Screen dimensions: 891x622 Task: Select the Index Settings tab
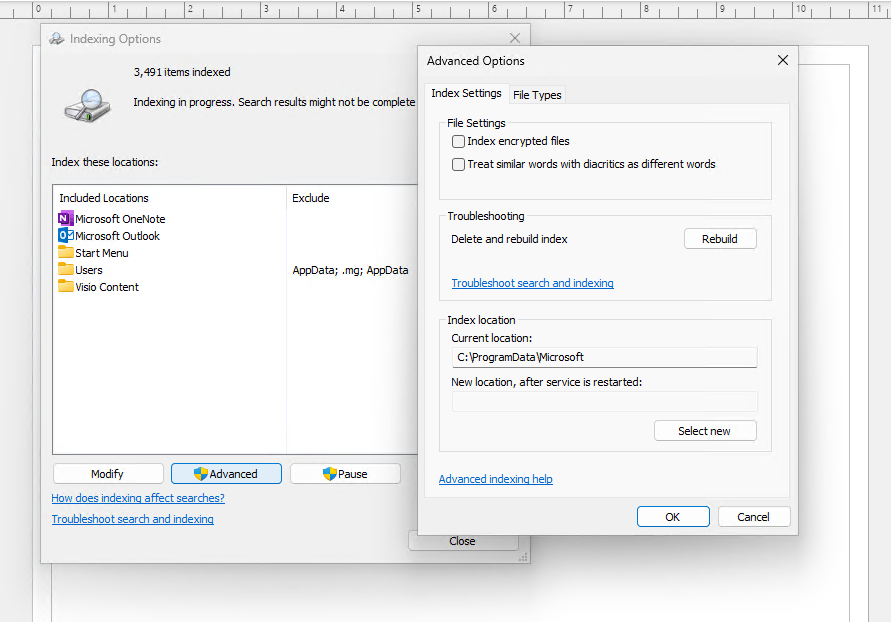[x=466, y=93]
